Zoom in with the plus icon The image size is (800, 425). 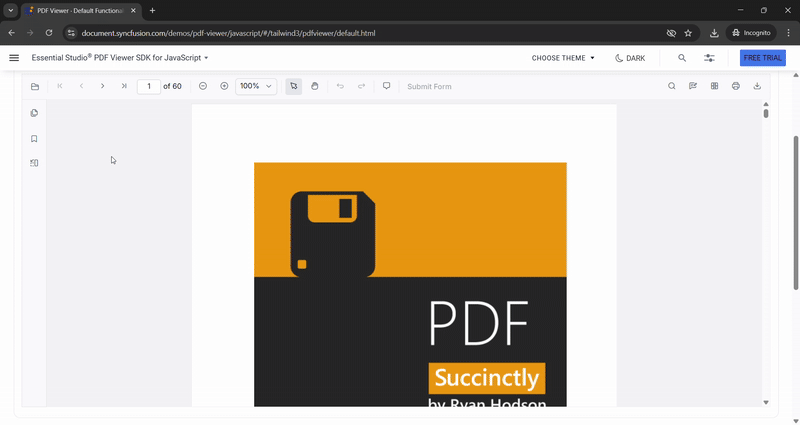(224, 87)
